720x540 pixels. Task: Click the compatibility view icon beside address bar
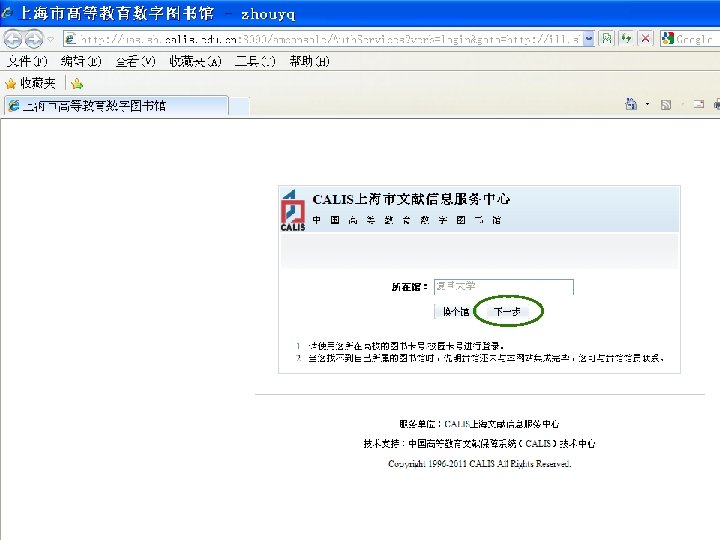[607, 39]
